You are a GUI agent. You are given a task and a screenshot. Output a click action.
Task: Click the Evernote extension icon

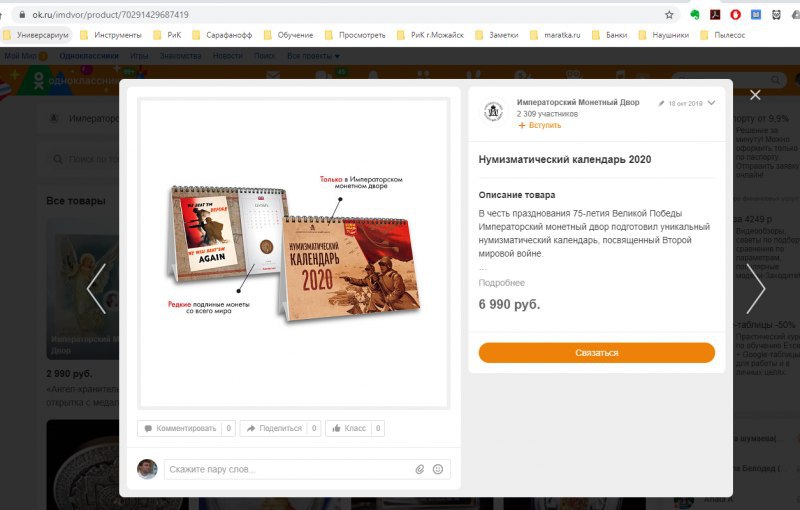pyautogui.click(x=694, y=15)
